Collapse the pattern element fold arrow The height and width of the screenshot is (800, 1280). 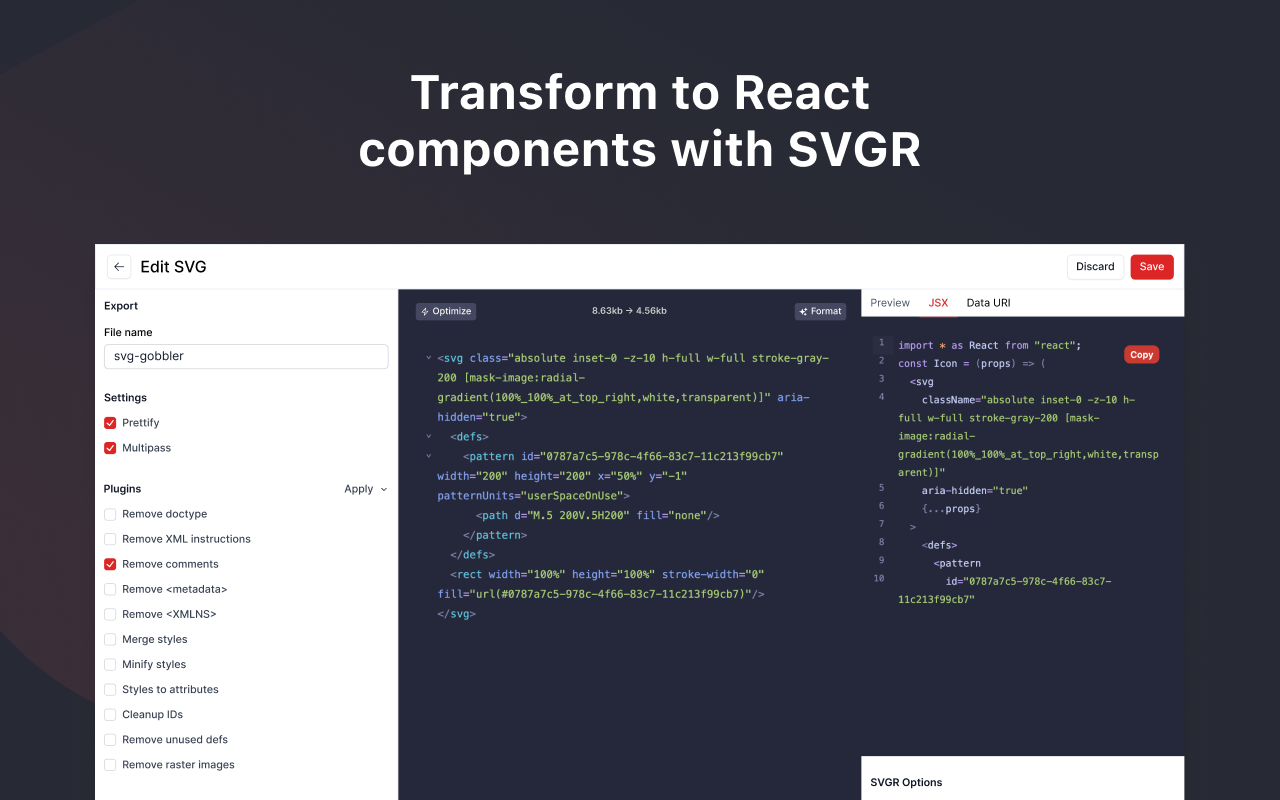point(428,456)
